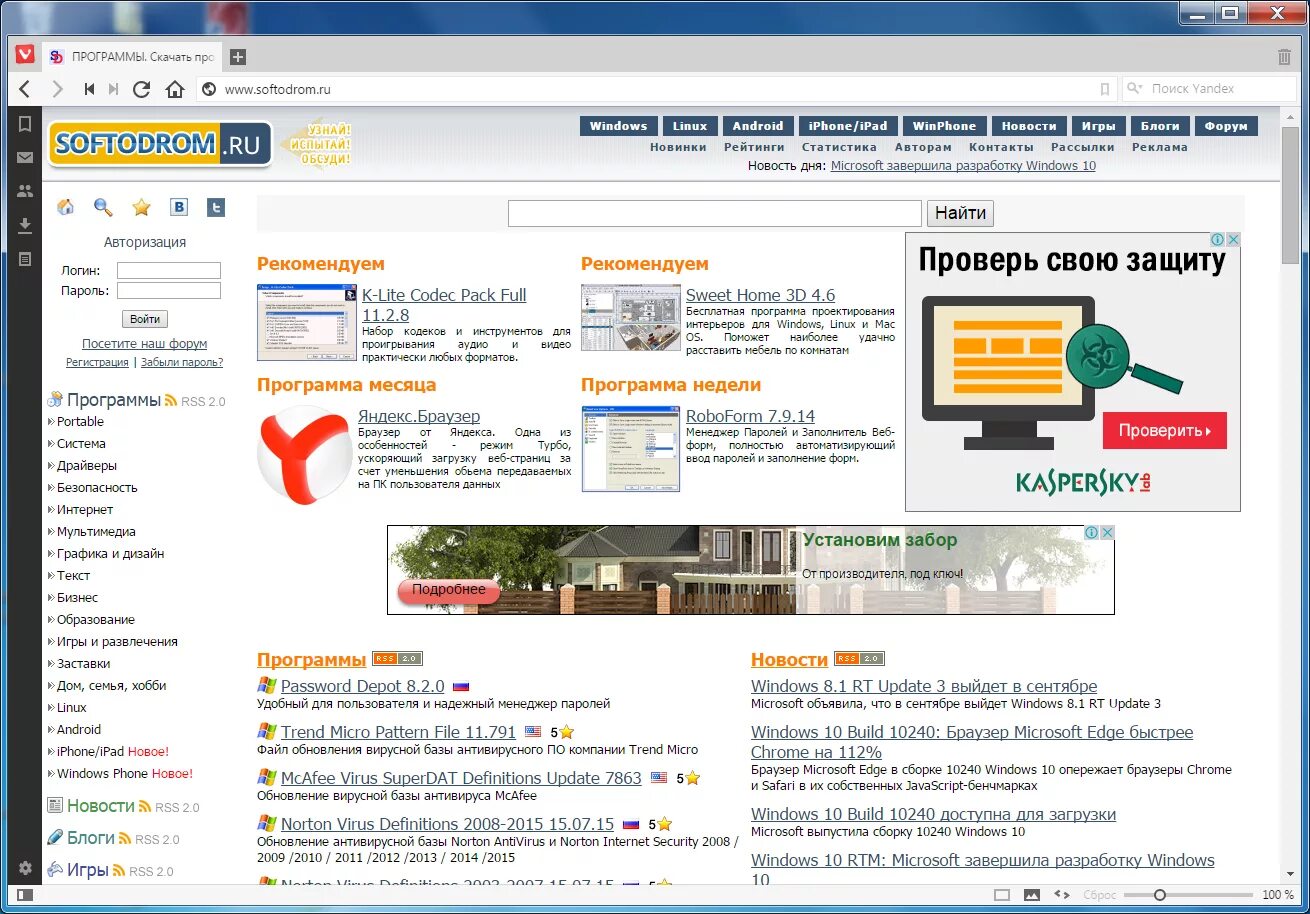
Task: Open the closed tabs trash can
Action: click(x=1284, y=57)
